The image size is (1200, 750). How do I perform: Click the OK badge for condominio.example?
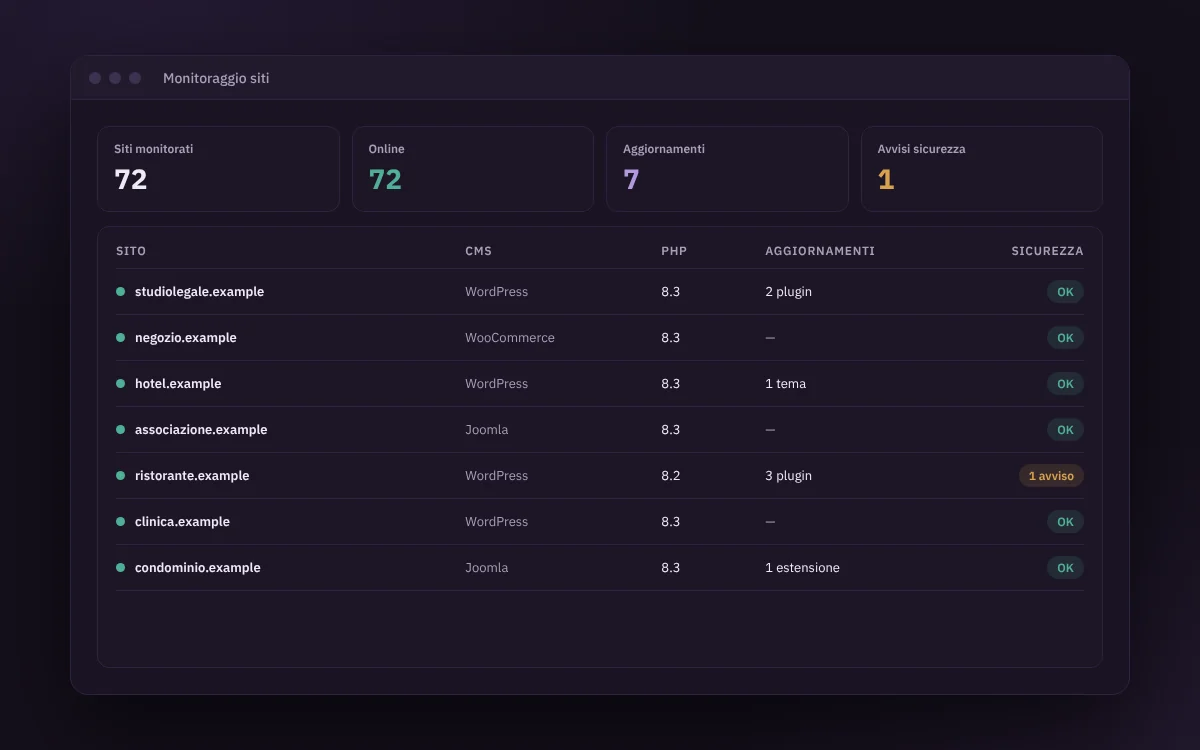click(1065, 568)
